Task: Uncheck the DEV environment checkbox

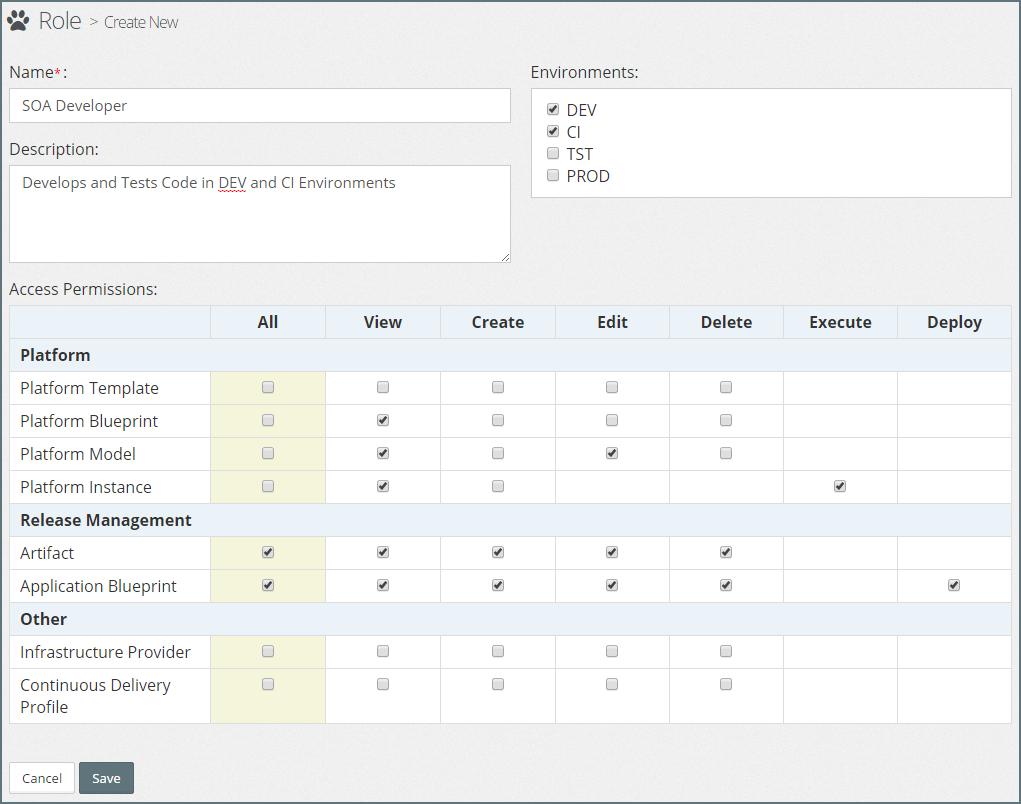Action: pyautogui.click(x=553, y=110)
